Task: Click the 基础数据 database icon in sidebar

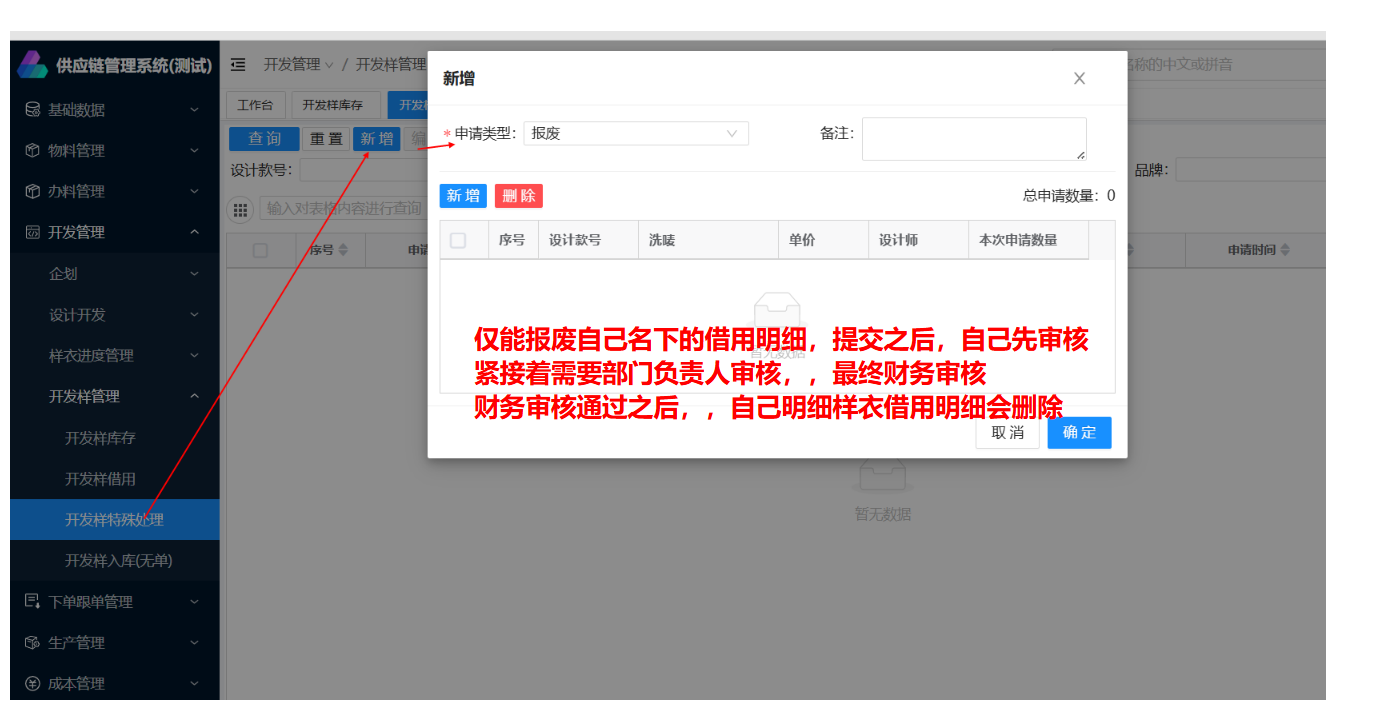Action: pos(32,110)
